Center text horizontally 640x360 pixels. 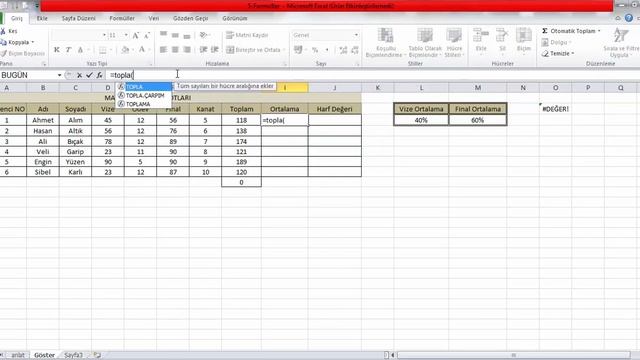pyautogui.click(x=175, y=50)
